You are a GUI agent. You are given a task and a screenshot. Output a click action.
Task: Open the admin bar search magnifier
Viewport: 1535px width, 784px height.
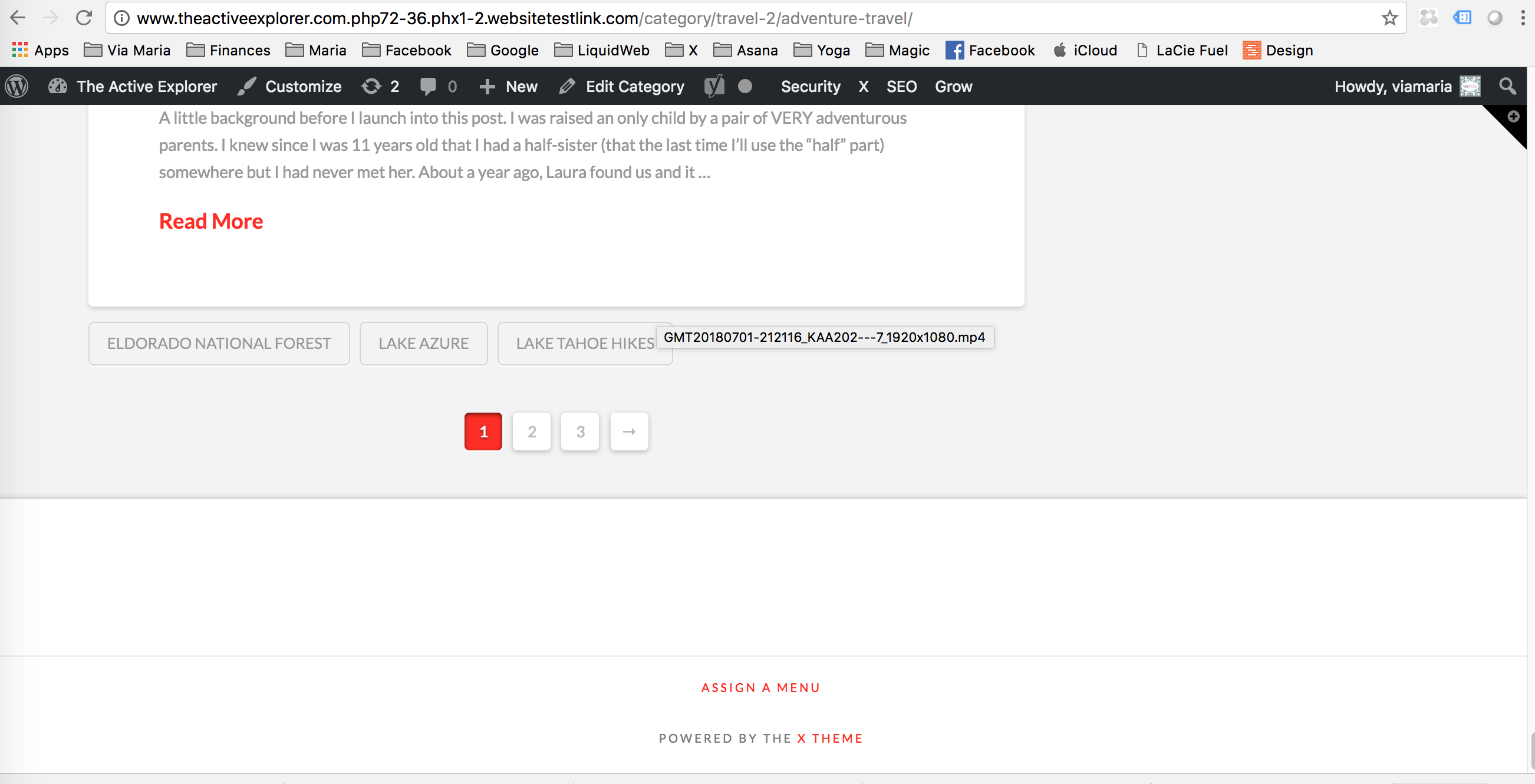tap(1508, 87)
